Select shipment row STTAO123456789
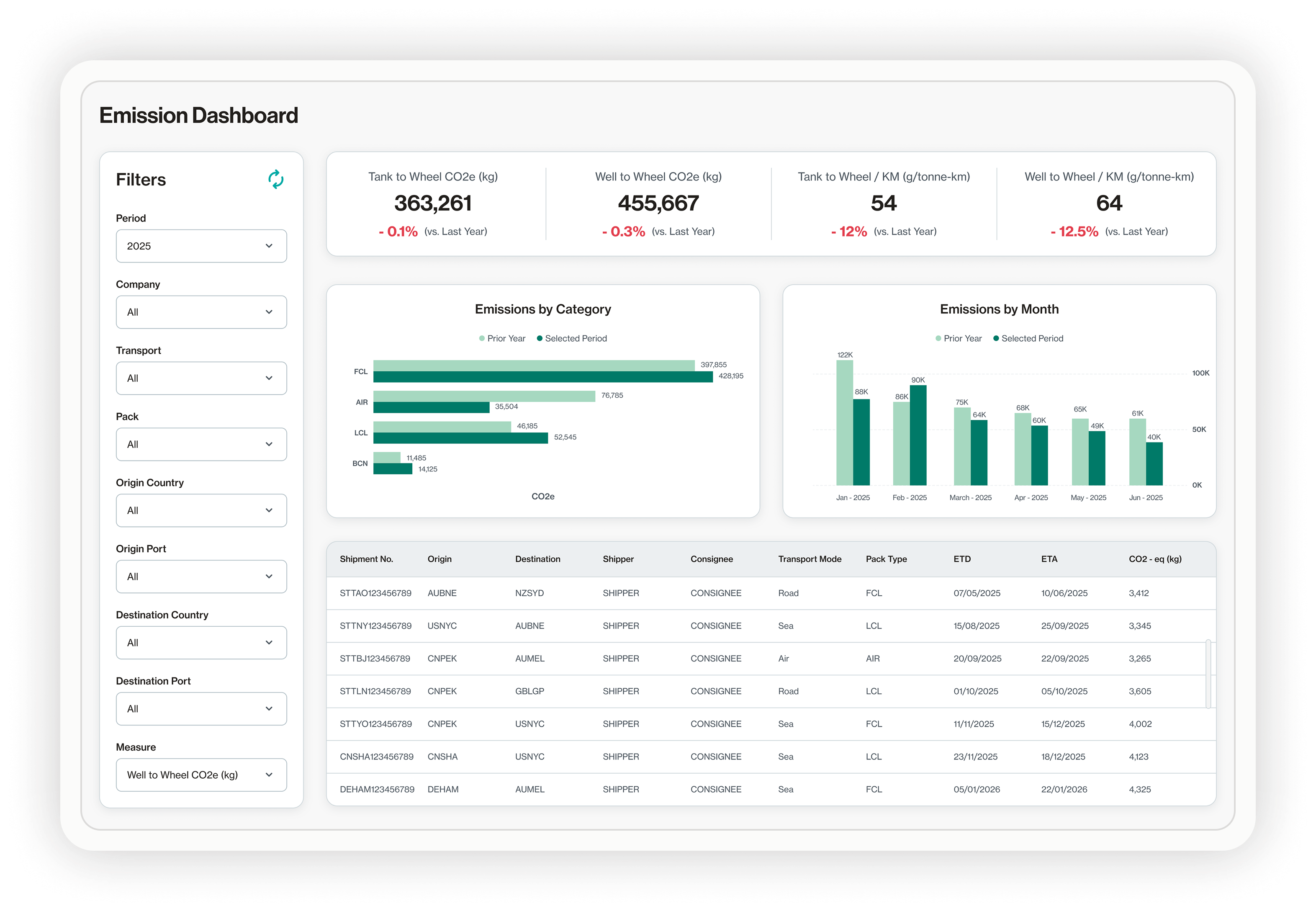1316x911 pixels. (375, 593)
